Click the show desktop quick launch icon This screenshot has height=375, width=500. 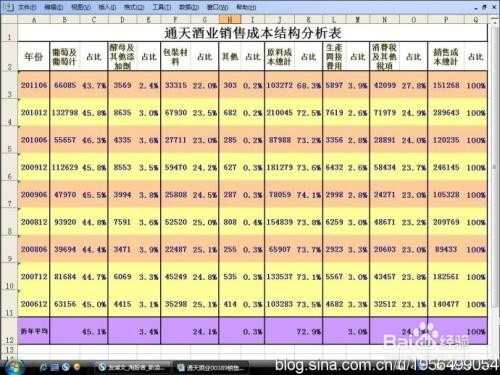coord(55,367)
